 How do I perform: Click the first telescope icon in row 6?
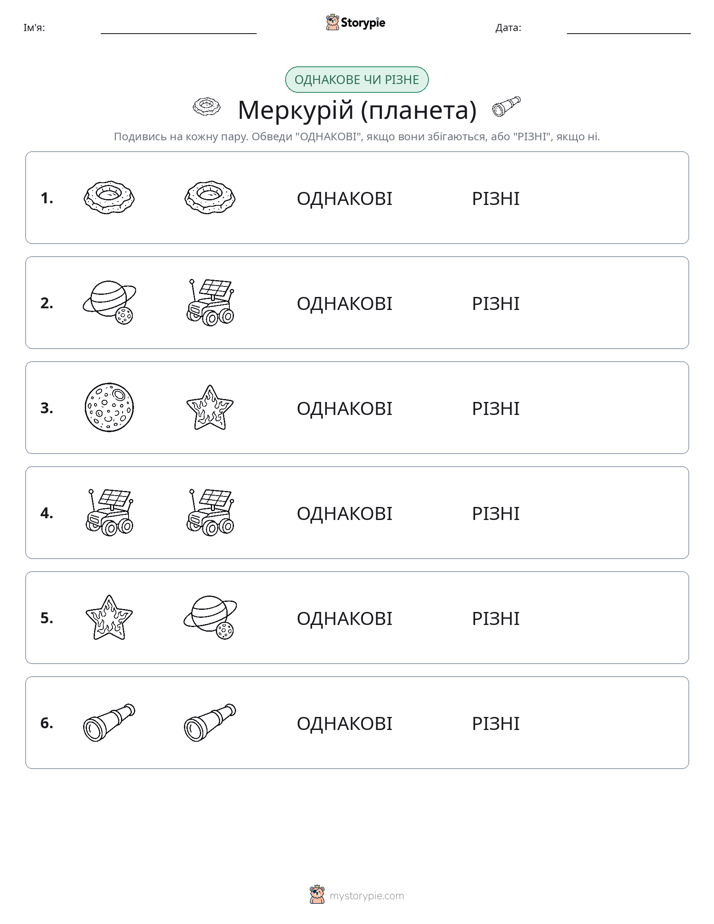click(109, 722)
